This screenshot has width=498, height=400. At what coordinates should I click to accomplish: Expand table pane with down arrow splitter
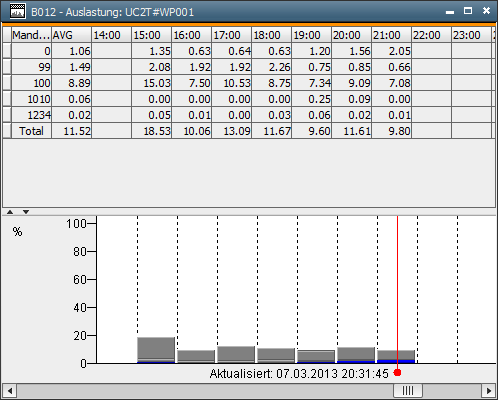[26, 212]
